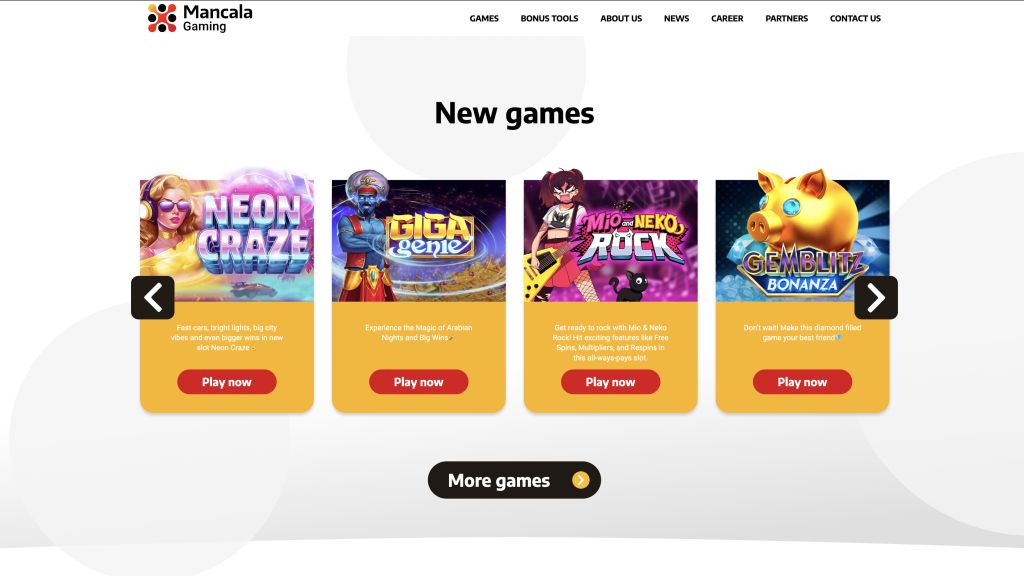This screenshot has width=1024, height=576.
Task: Select Contact Us in navigation
Action: [855, 18]
